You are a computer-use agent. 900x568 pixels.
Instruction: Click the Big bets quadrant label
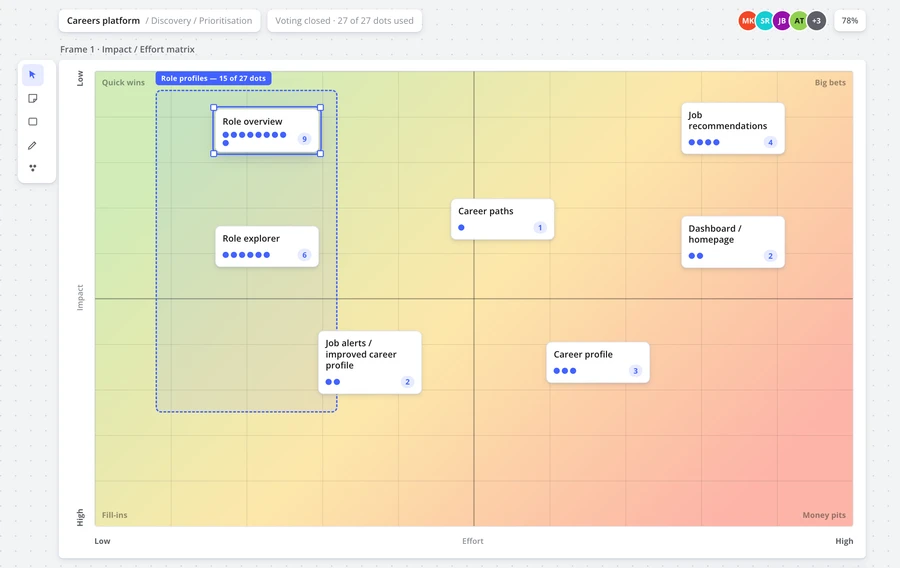point(830,83)
